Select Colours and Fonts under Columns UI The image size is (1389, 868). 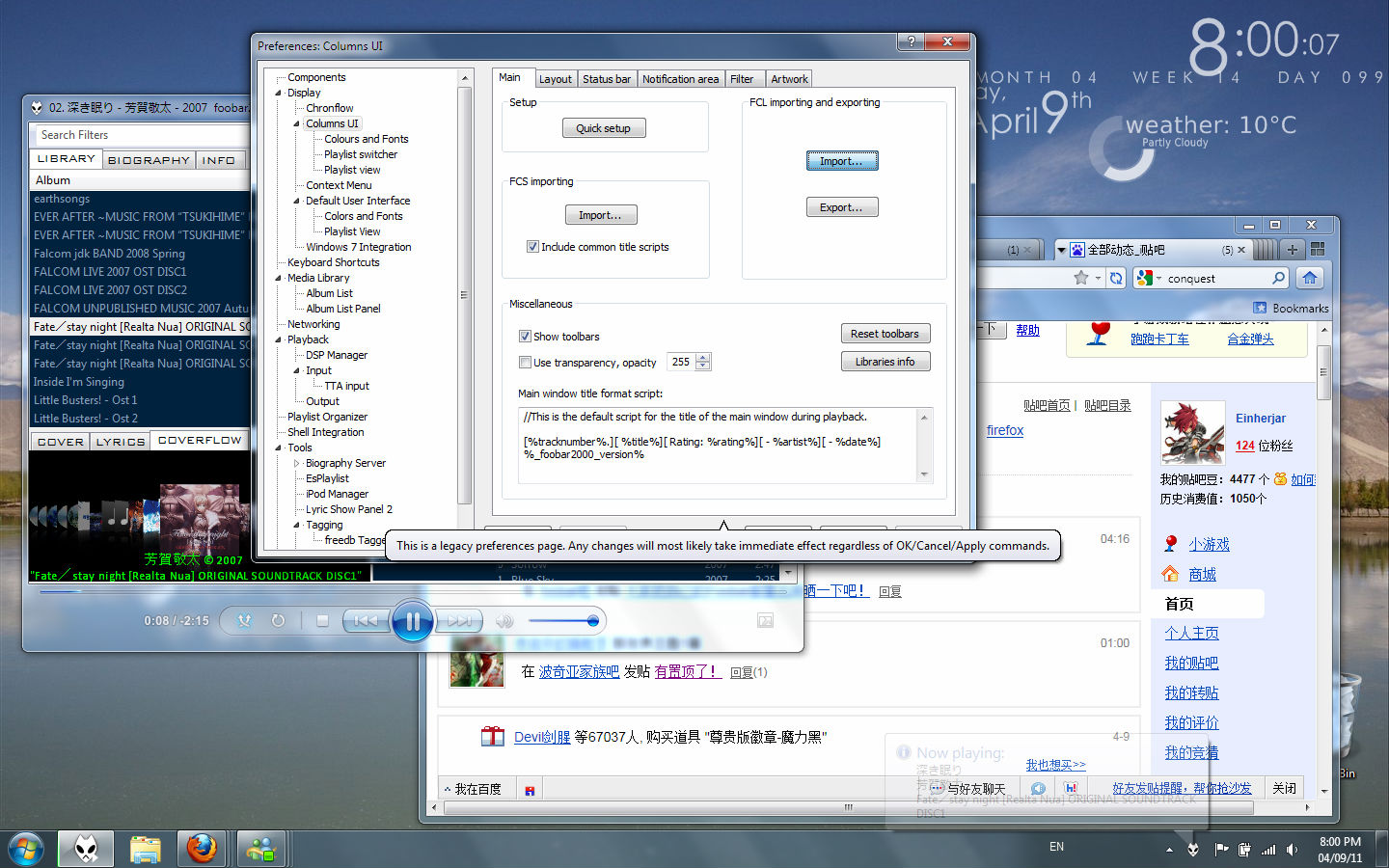pyautogui.click(x=366, y=139)
